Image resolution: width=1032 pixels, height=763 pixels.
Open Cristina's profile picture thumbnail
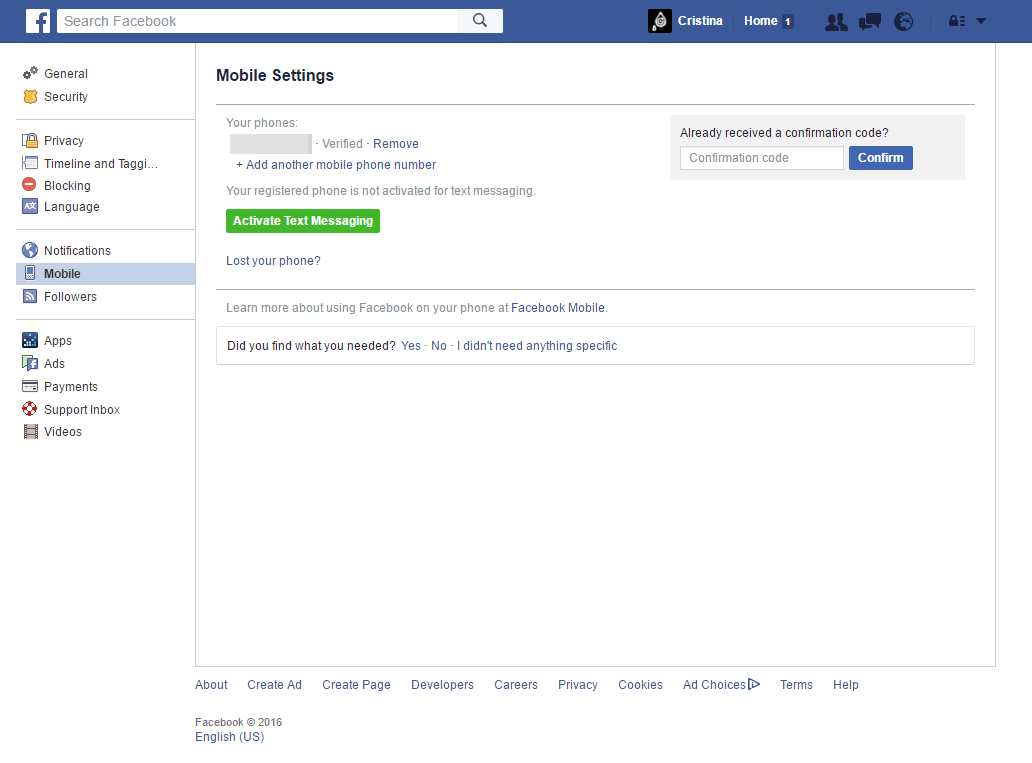659,21
